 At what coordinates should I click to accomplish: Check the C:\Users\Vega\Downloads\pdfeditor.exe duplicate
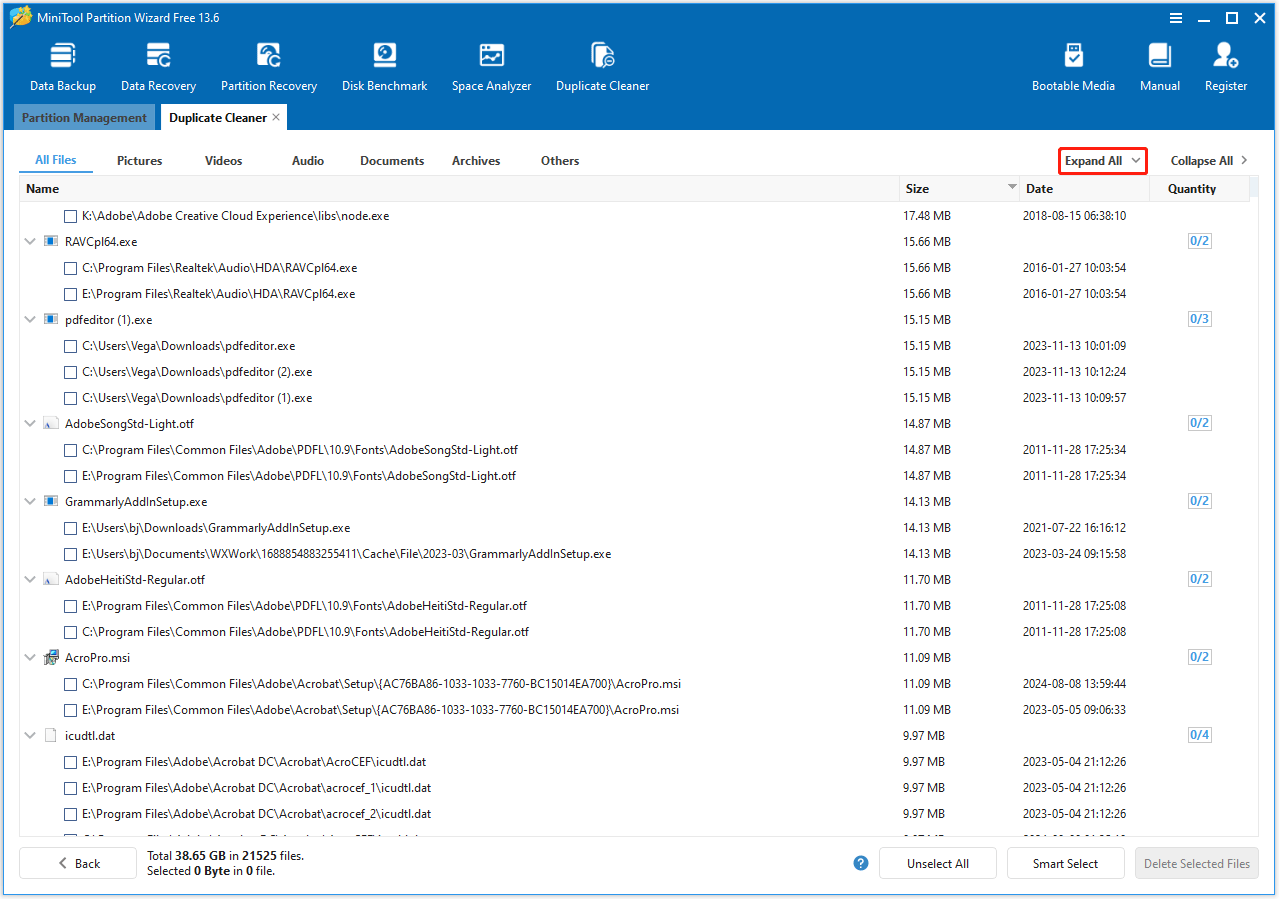[x=70, y=345]
